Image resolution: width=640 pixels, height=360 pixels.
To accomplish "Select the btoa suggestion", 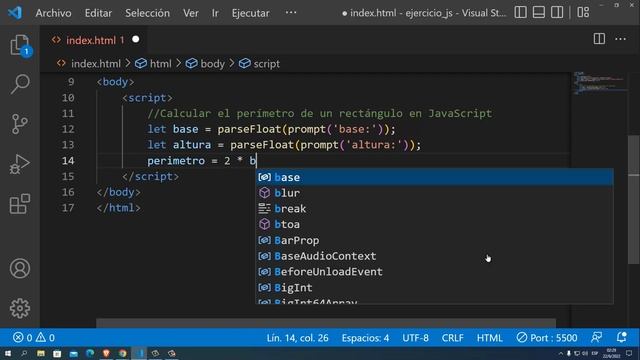I will (434, 224).
